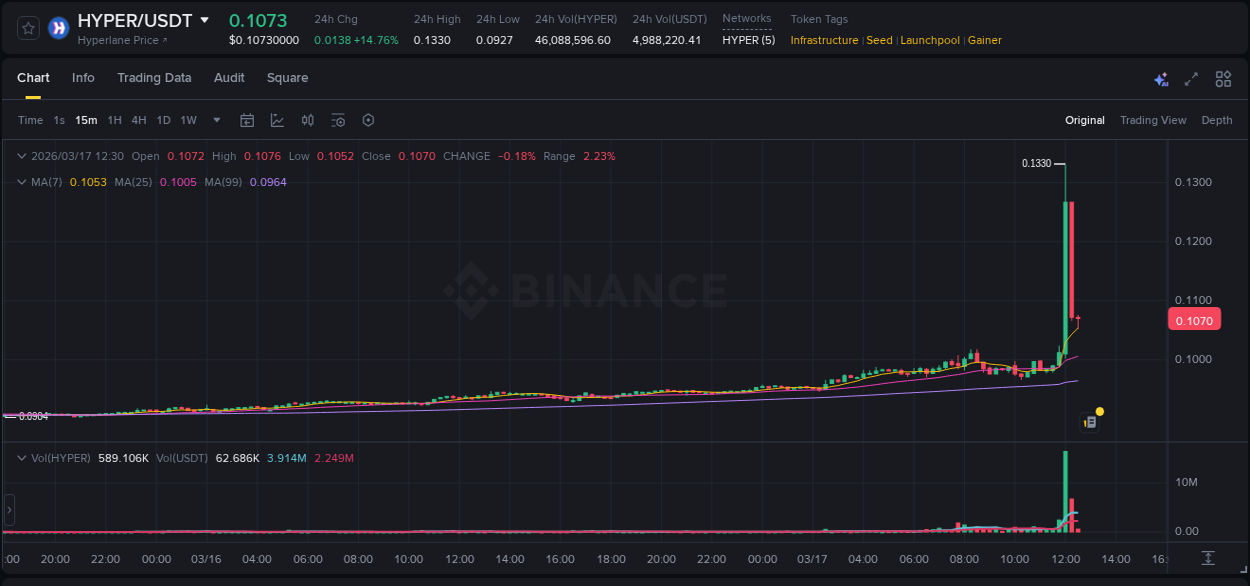Launch the Binance AI assistant icon
This screenshot has width=1250, height=586.
tap(1161, 78)
